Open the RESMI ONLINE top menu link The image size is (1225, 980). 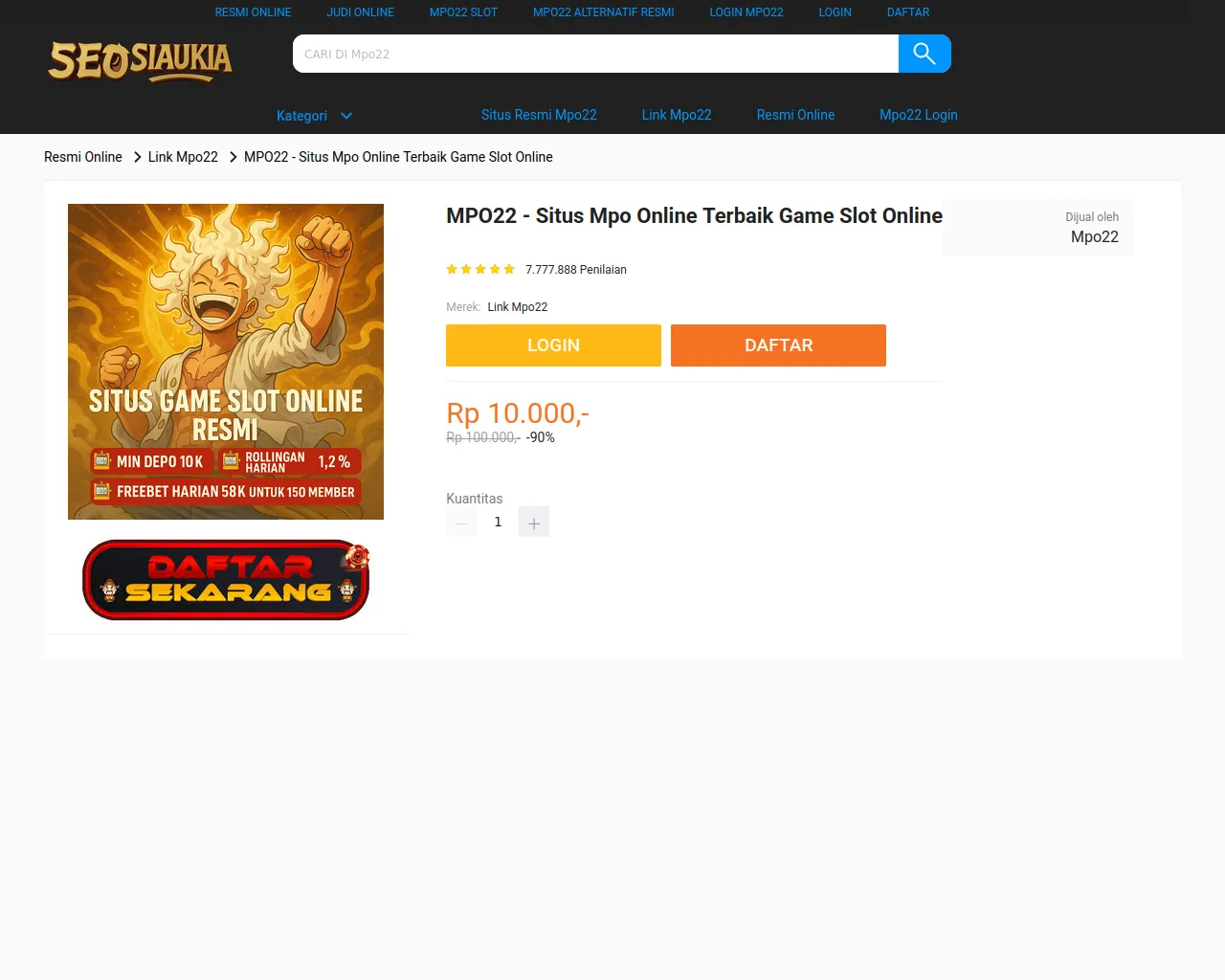point(253,12)
